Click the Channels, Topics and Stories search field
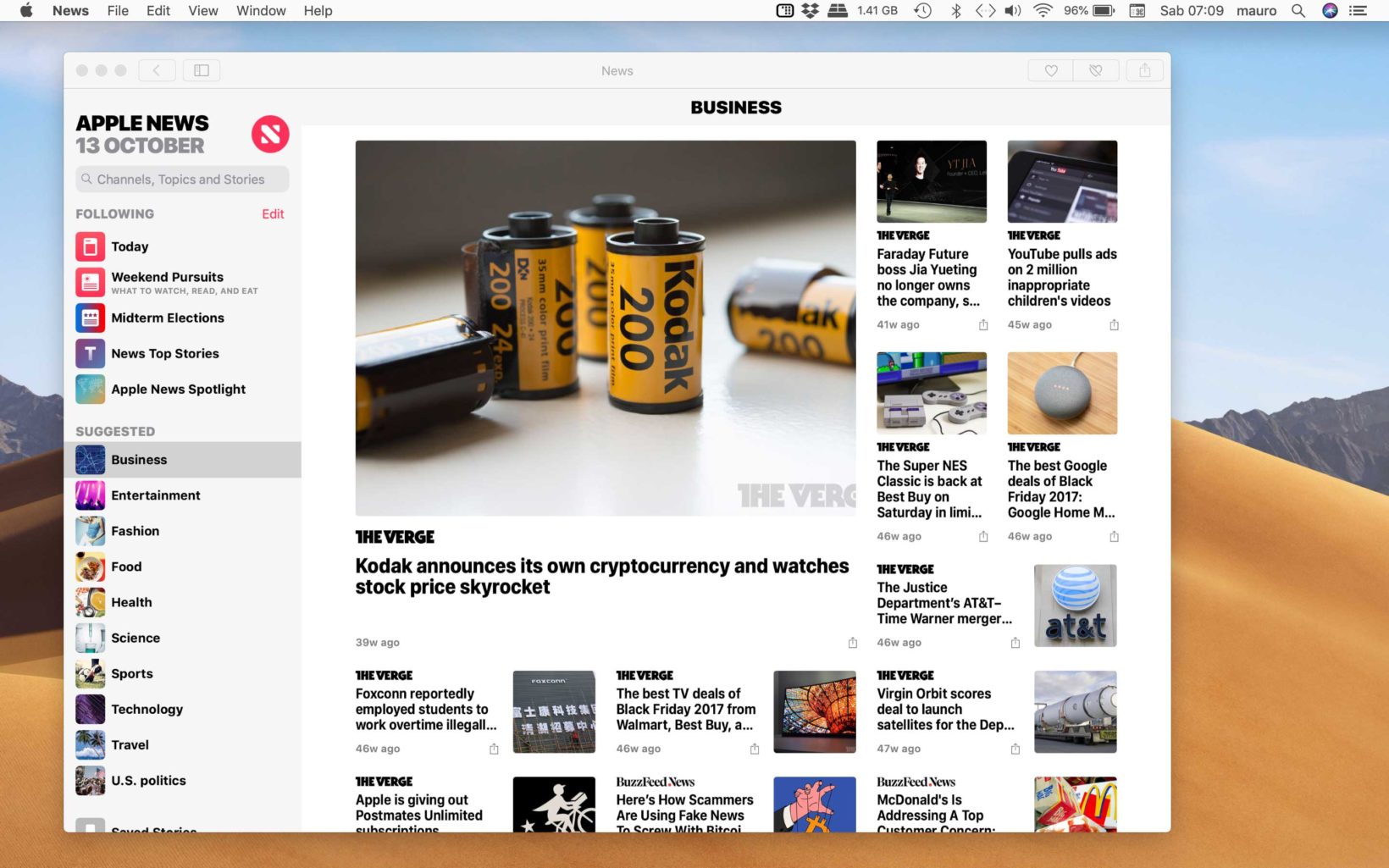 point(182,179)
